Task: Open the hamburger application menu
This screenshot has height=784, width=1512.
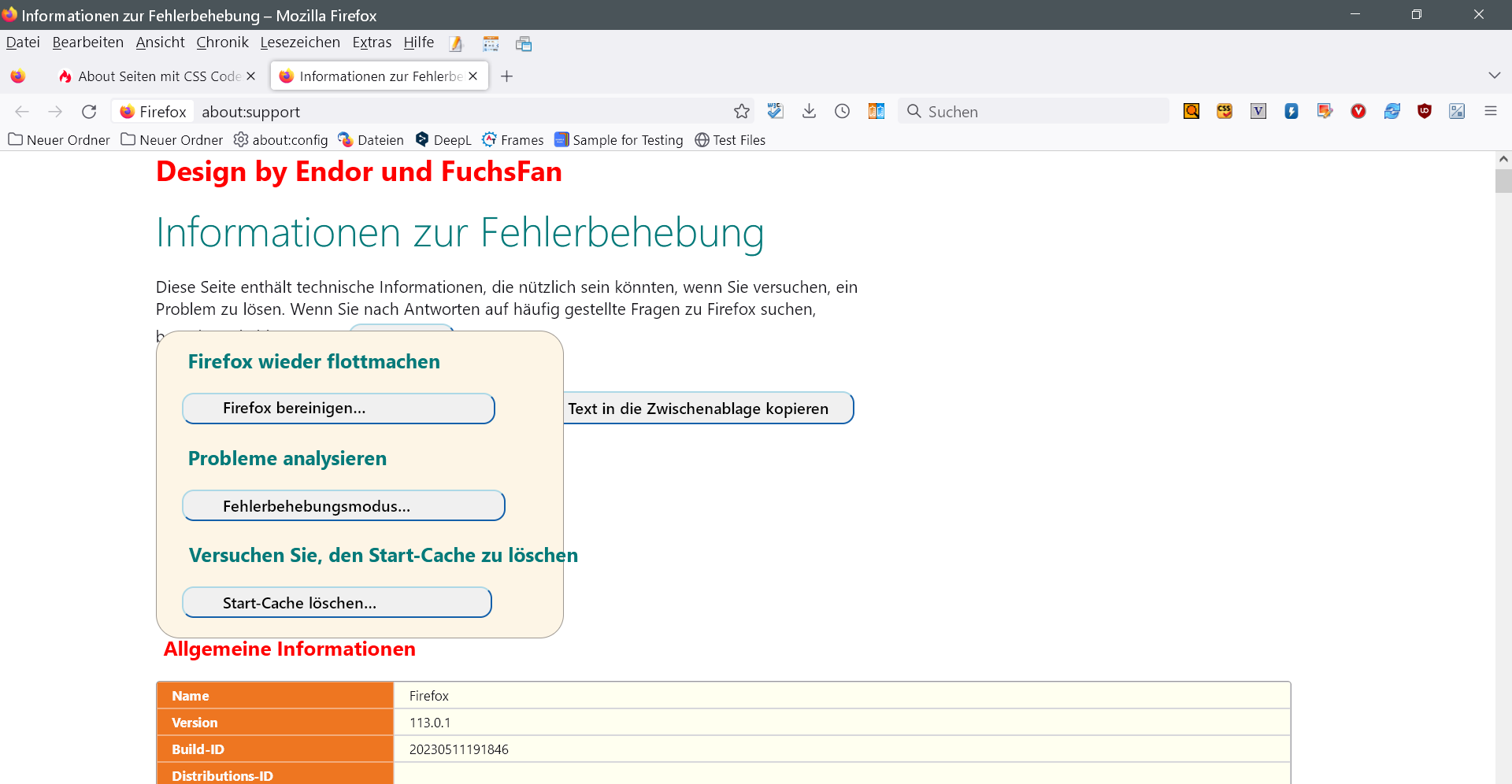Action: pyautogui.click(x=1490, y=112)
